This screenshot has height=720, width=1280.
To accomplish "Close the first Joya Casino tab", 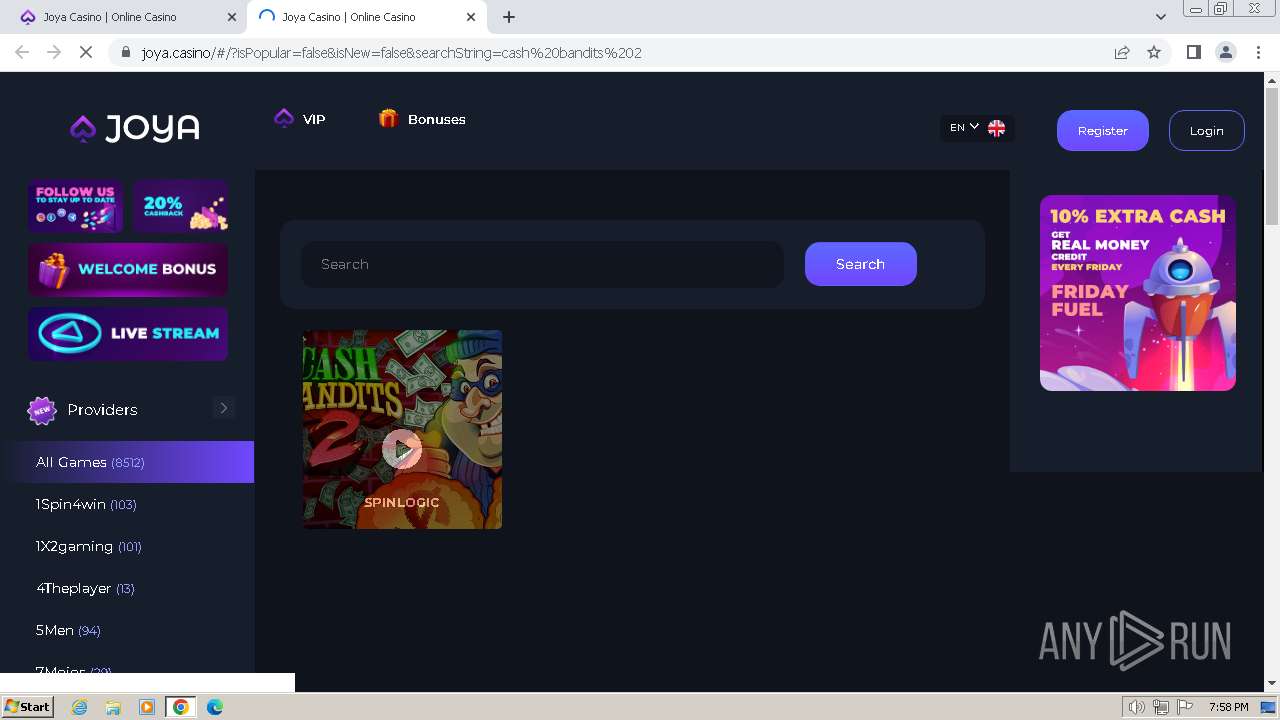I will [232, 17].
